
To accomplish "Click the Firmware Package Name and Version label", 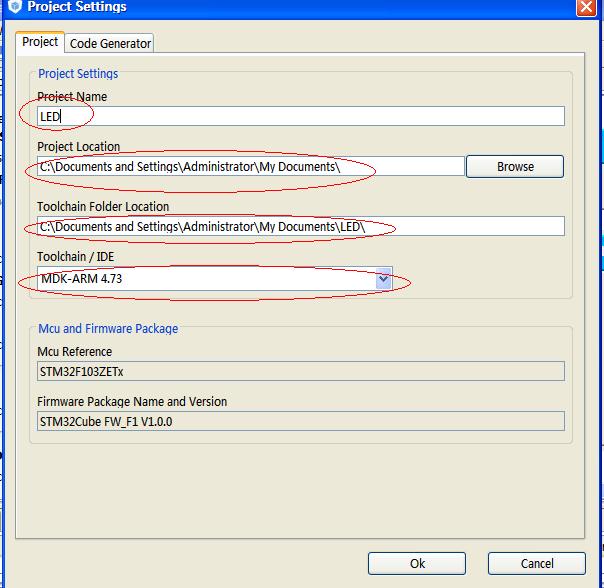I will point(132,402).
